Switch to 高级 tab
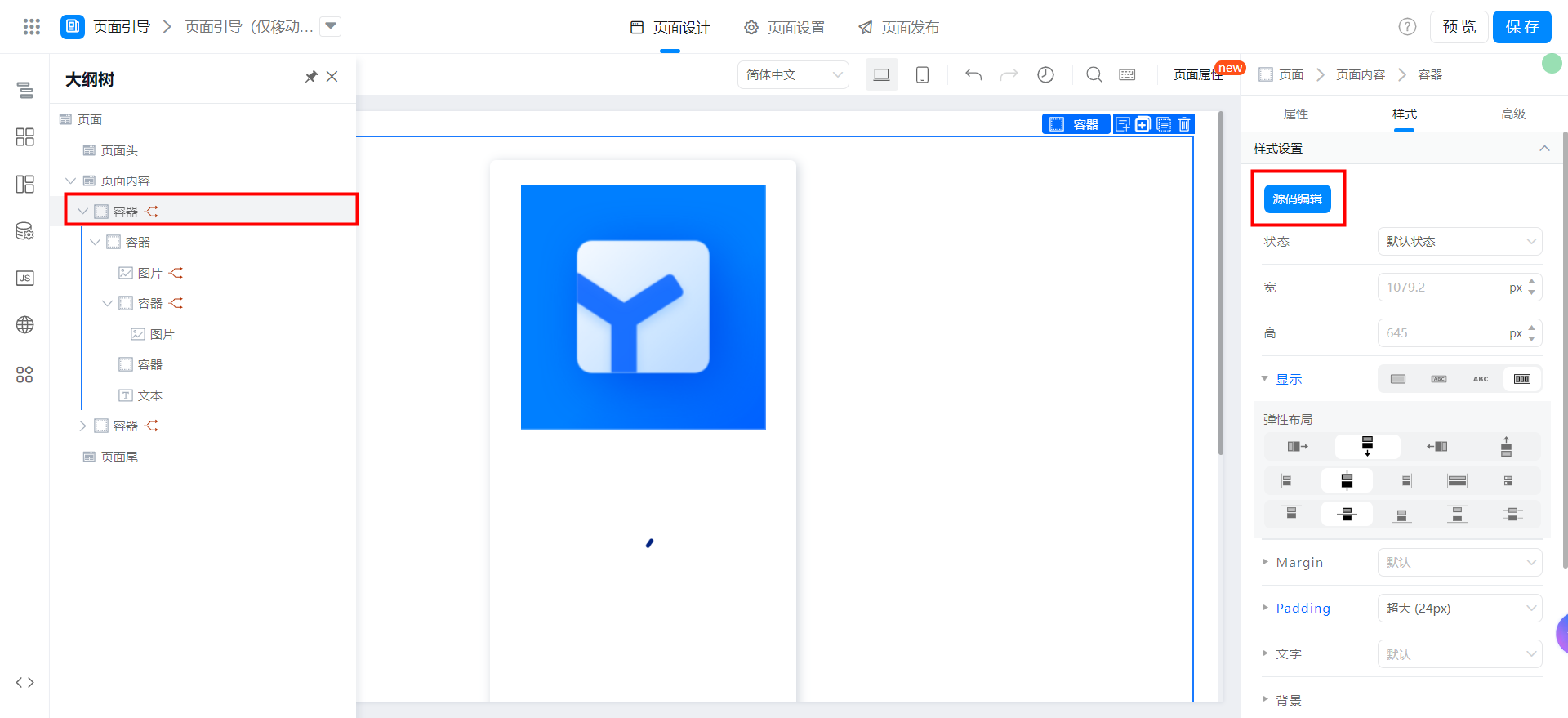Screen dimensions: 1568x718 click(x=1513, y=114)
